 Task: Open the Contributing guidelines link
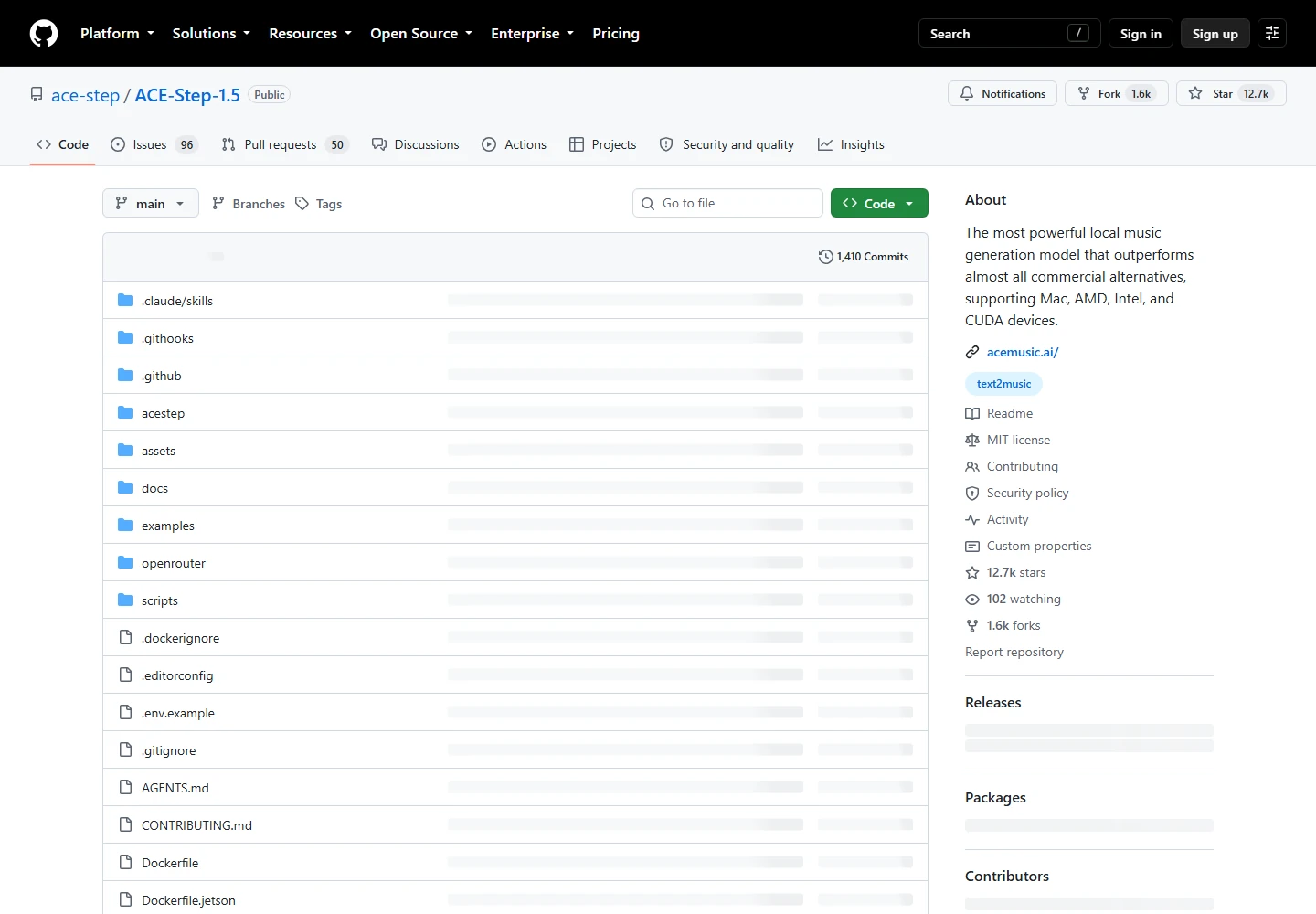coord(1012,466)
